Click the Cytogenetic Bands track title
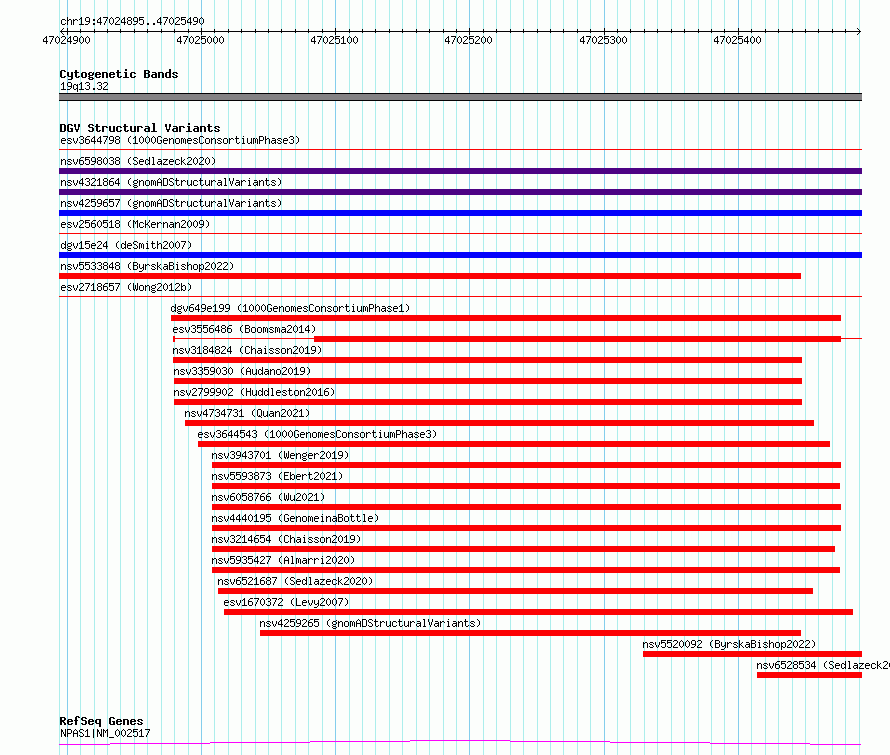Screen dimensions: 890x755 coord(119,74)
